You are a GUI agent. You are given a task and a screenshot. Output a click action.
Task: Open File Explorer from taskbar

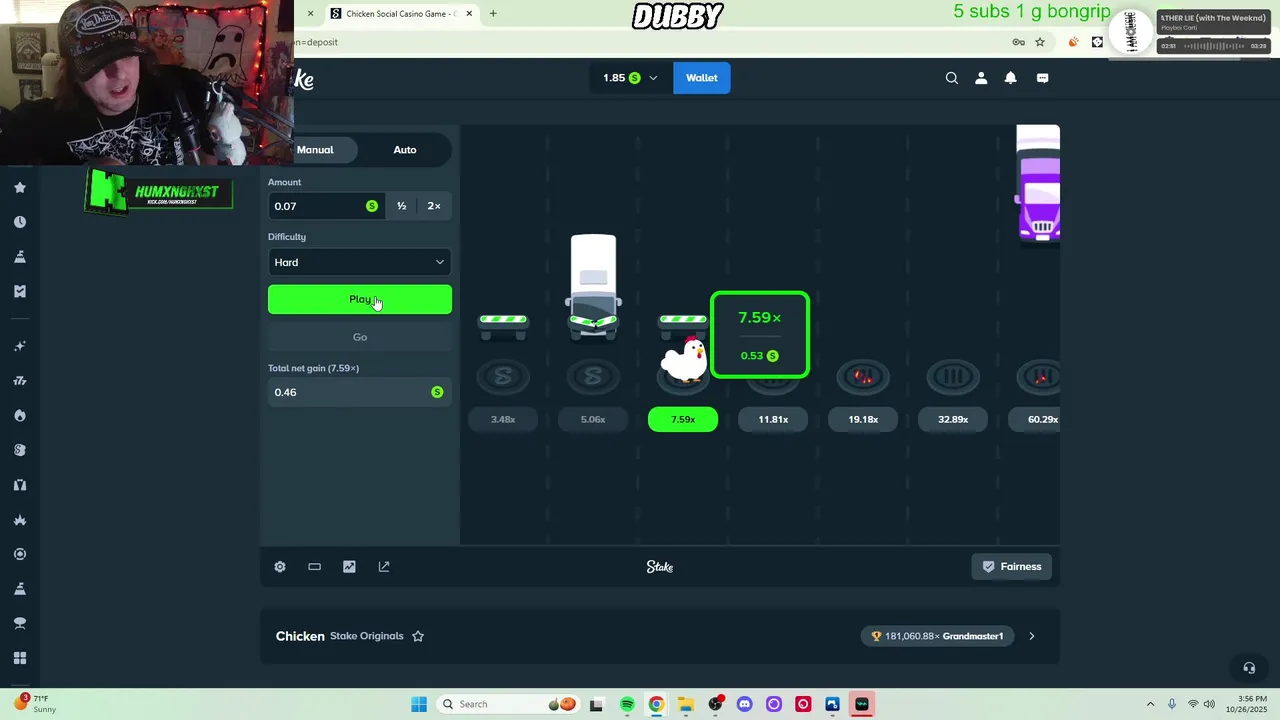(685, 704)
